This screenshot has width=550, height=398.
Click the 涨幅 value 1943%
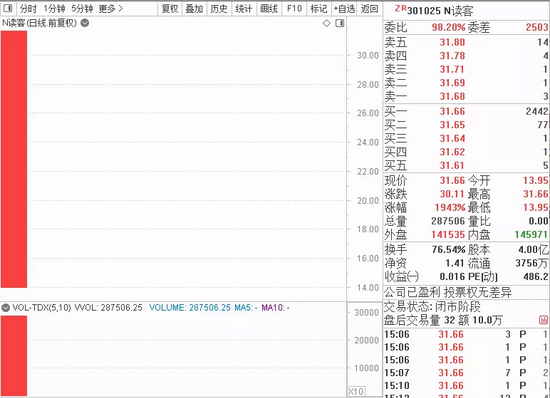point(450,208)
